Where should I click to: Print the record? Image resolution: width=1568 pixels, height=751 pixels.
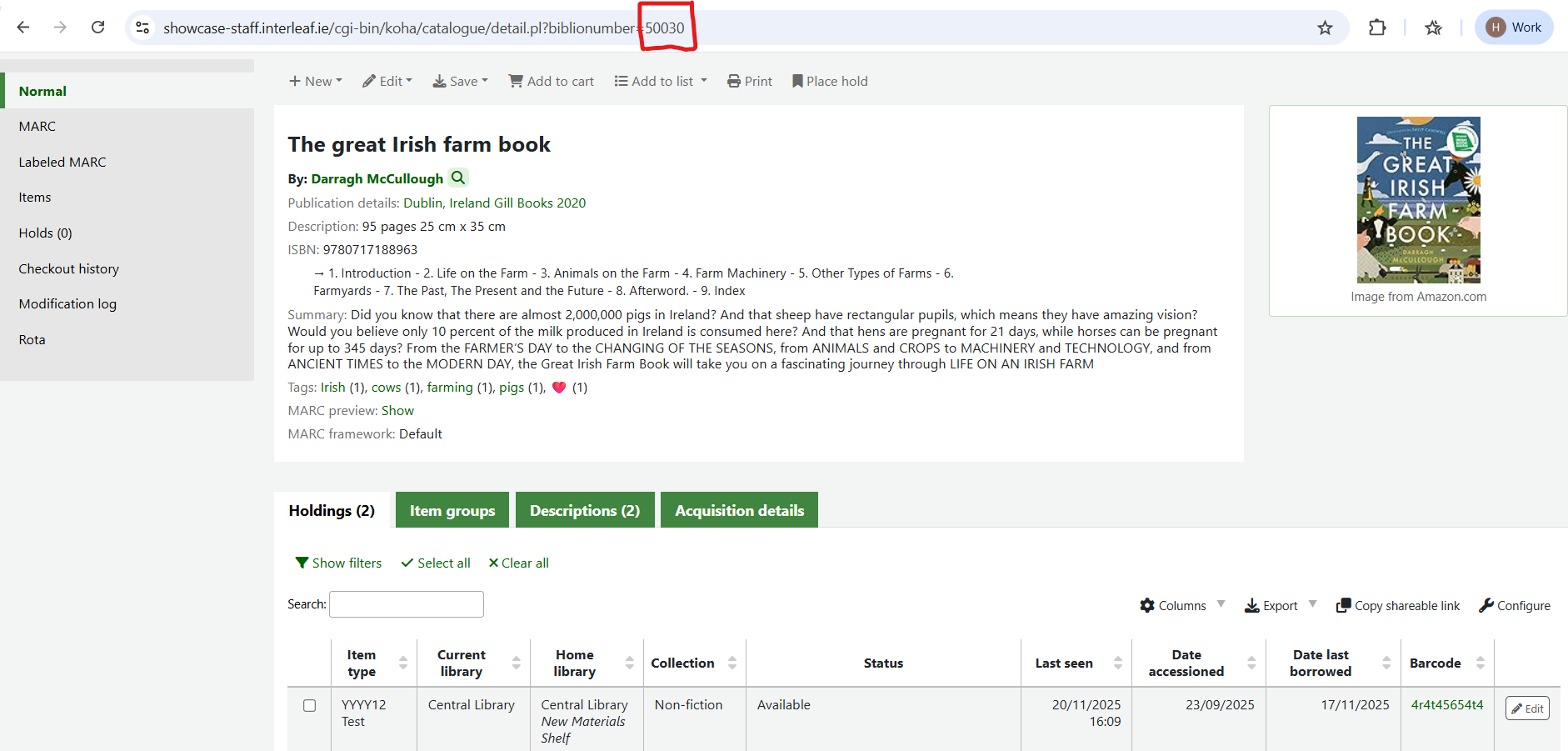pos(750,81)
